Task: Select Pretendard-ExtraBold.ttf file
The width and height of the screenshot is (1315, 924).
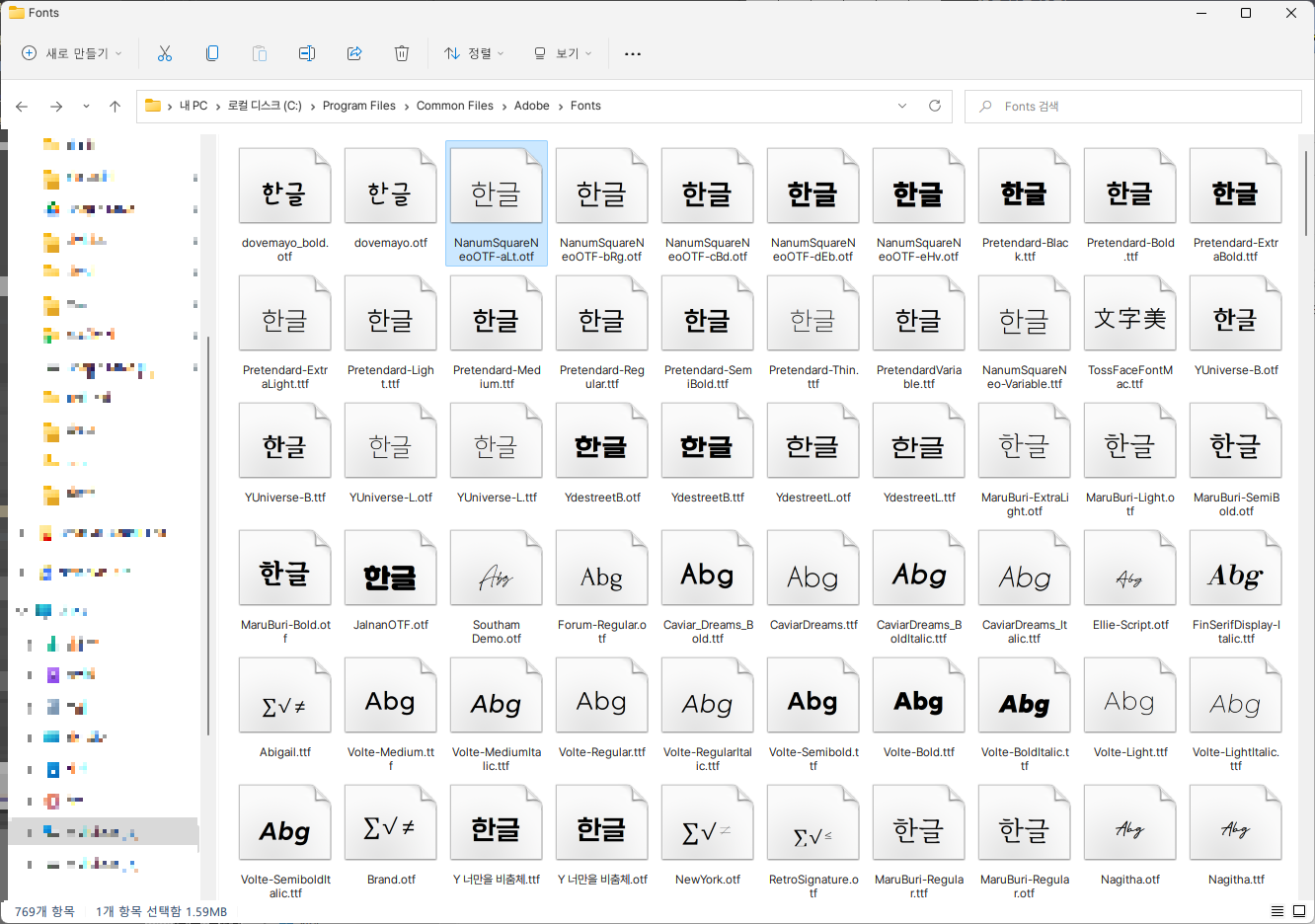Action: tap(1235, 203)
